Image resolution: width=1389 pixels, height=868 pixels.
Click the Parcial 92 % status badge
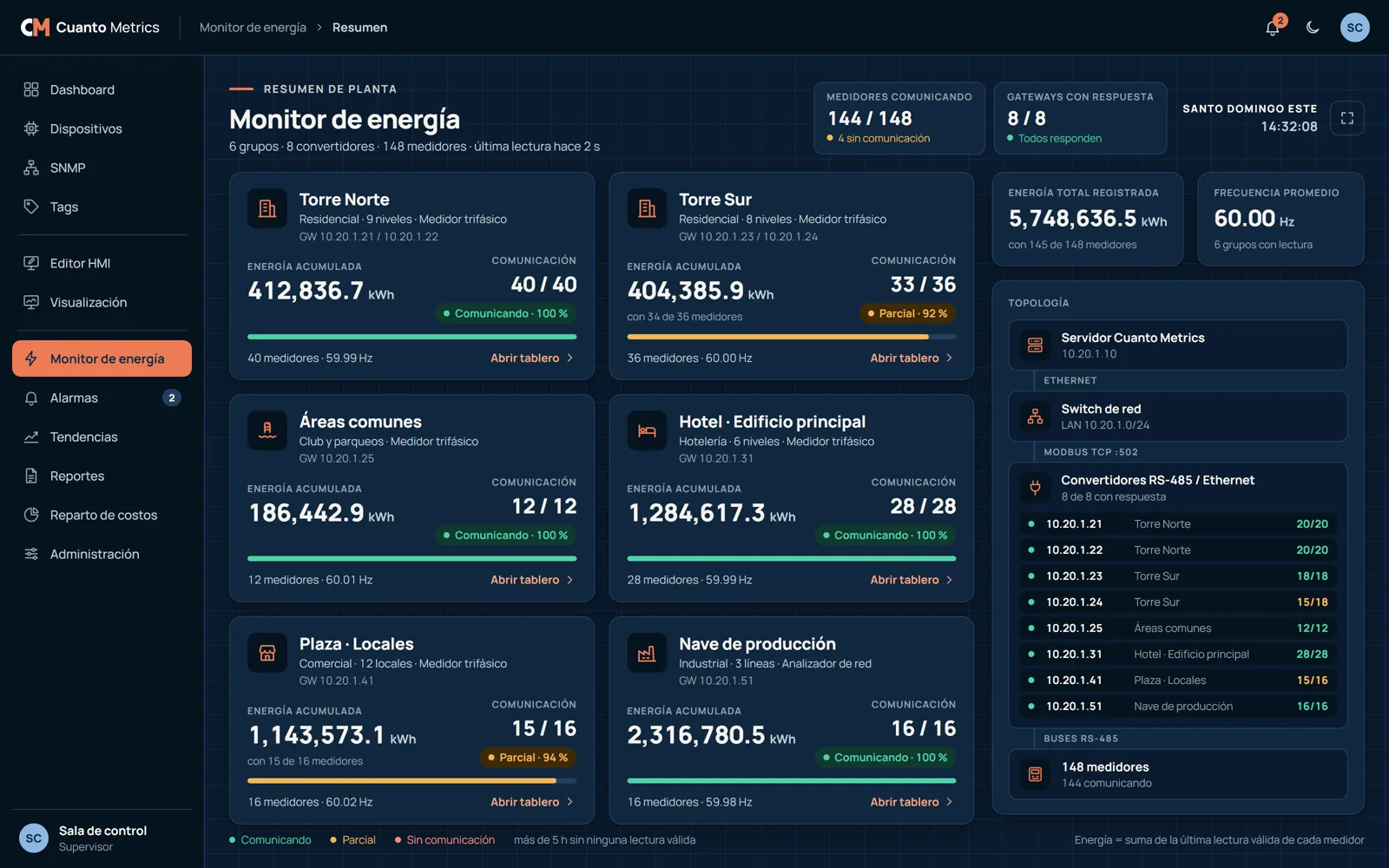pyautogui.click(x=907, y=313)
